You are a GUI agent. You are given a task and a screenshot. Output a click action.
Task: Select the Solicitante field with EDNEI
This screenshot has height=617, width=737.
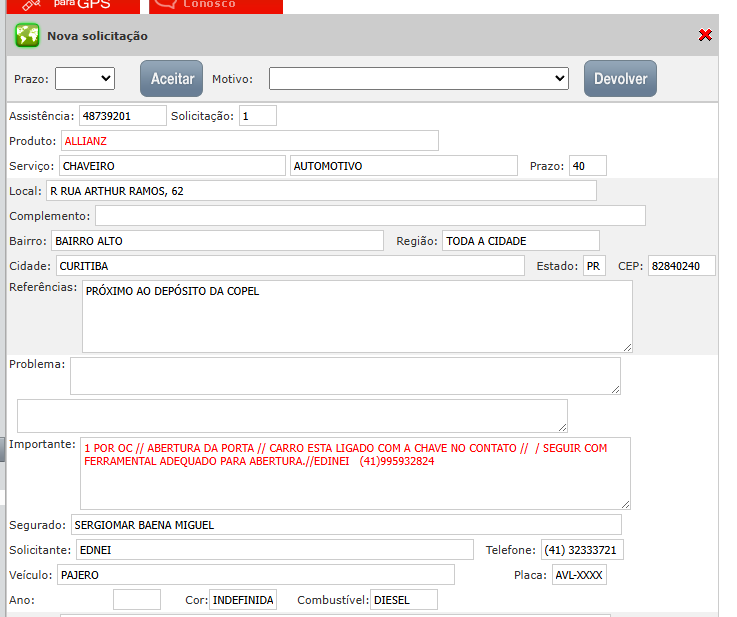[275, 549]
